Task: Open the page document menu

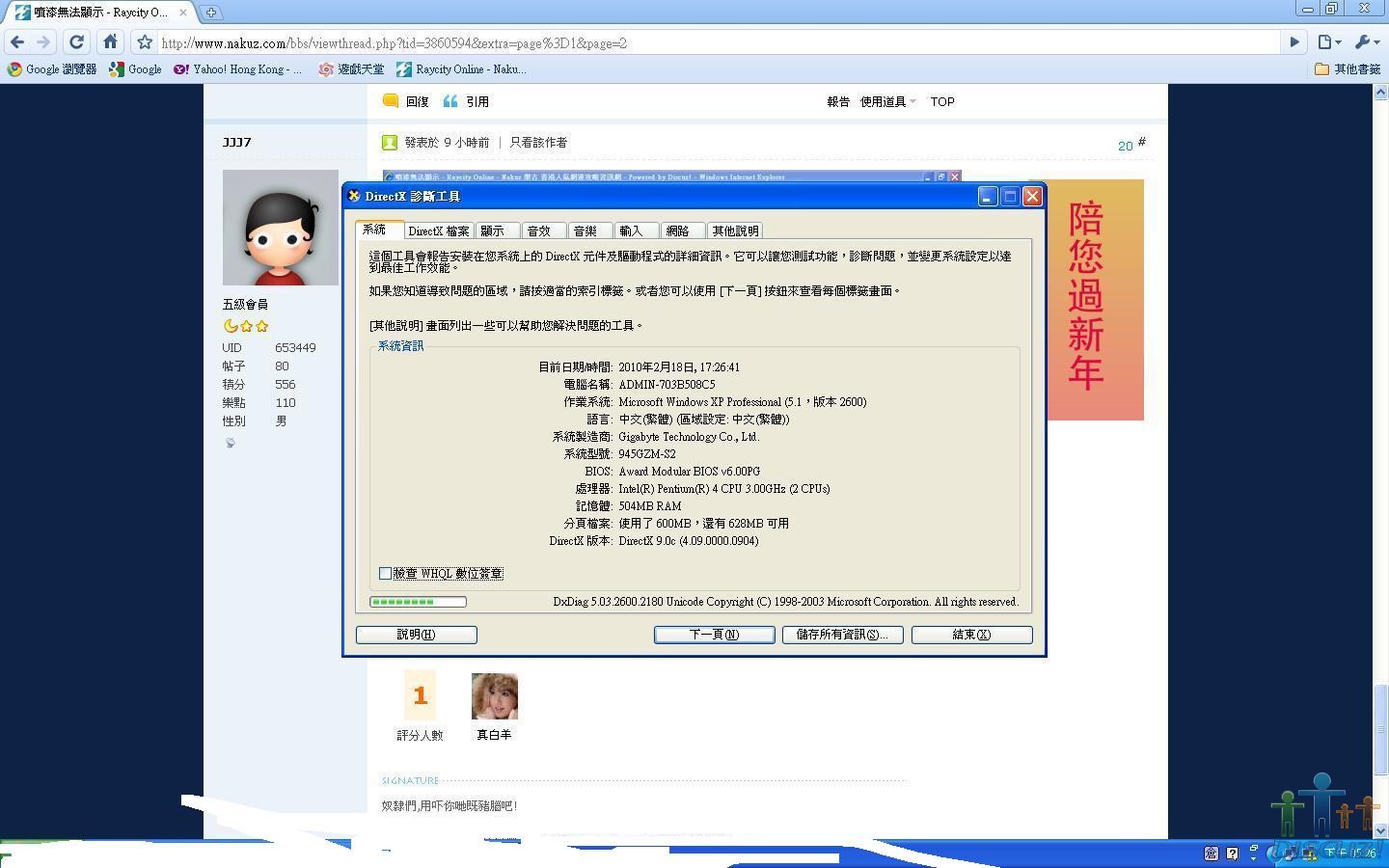Action: pos(1329,42)
